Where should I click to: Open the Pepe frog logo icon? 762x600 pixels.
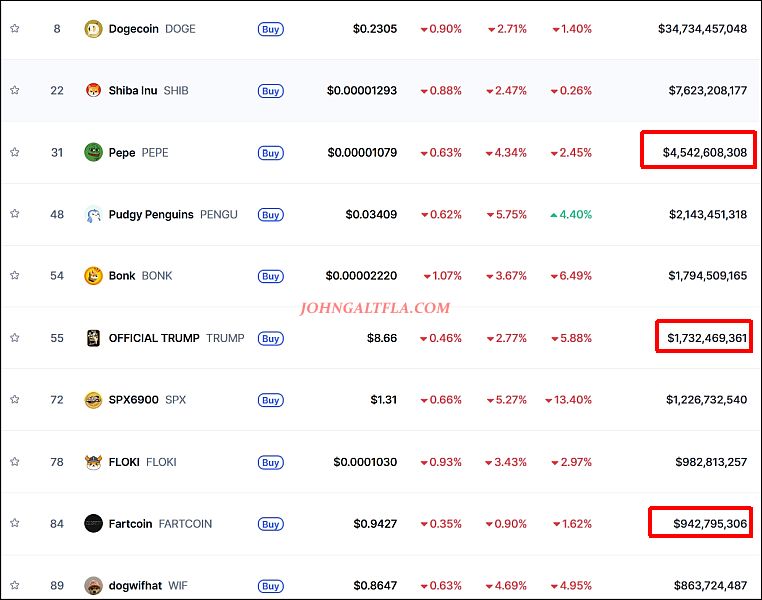coord(93,153)
